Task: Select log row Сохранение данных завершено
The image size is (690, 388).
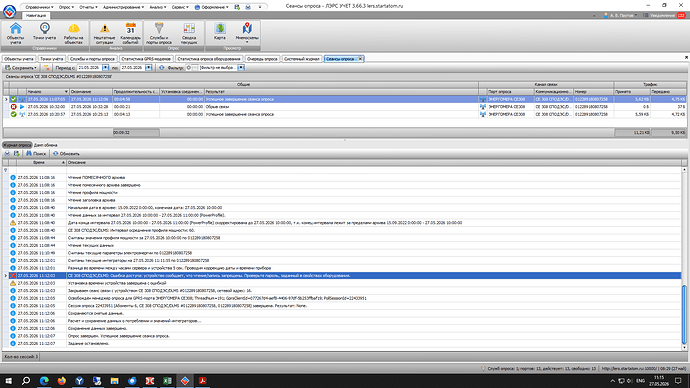Action: [x=342, y=328]
